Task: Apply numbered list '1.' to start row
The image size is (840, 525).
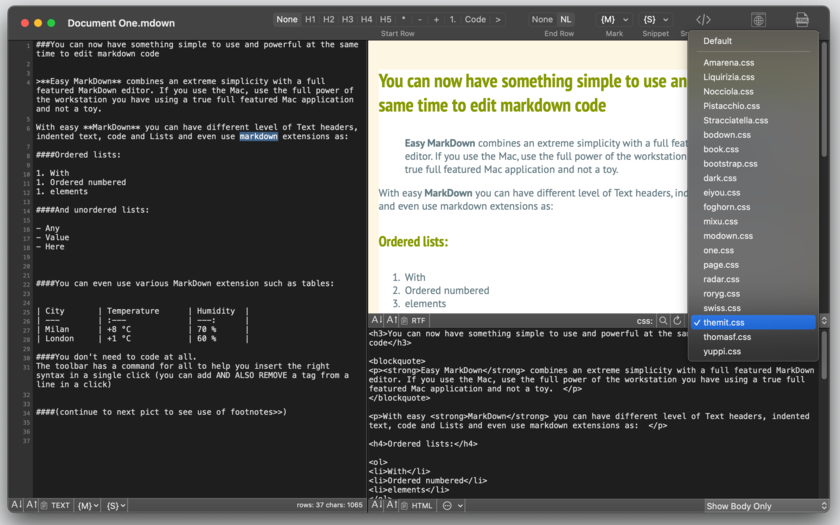Action: coord(453,19)
